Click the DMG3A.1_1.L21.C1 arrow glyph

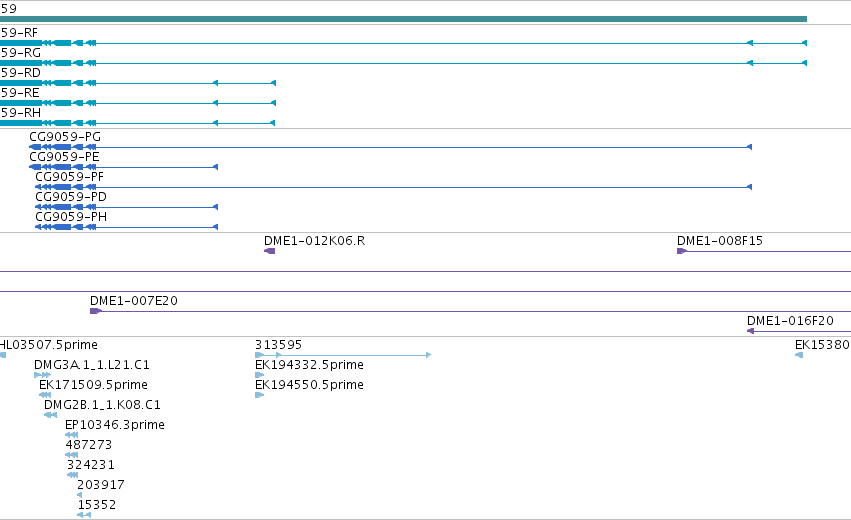[42, 375]
